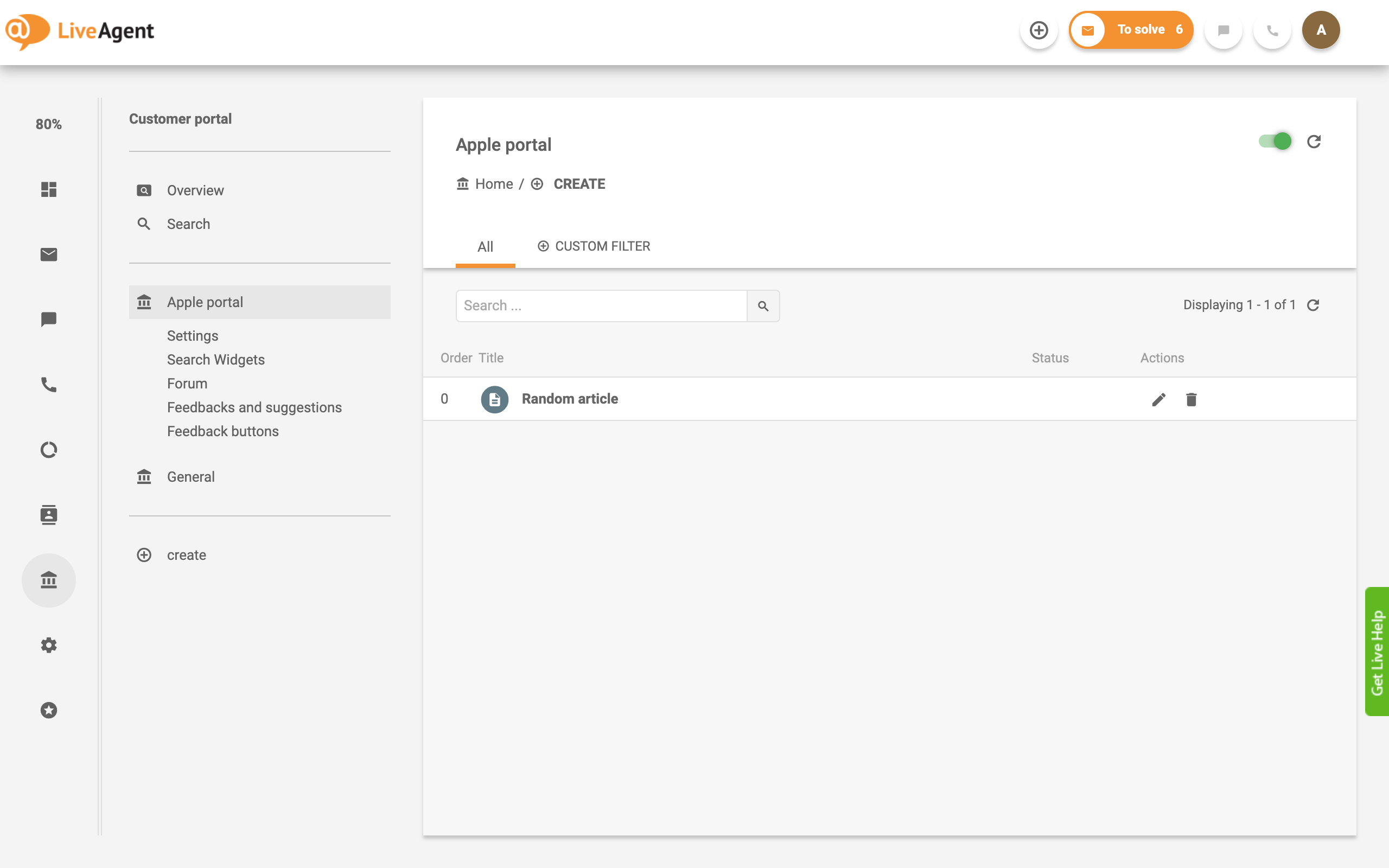Open the Calls phone icon in sidebar

(49, 385)
